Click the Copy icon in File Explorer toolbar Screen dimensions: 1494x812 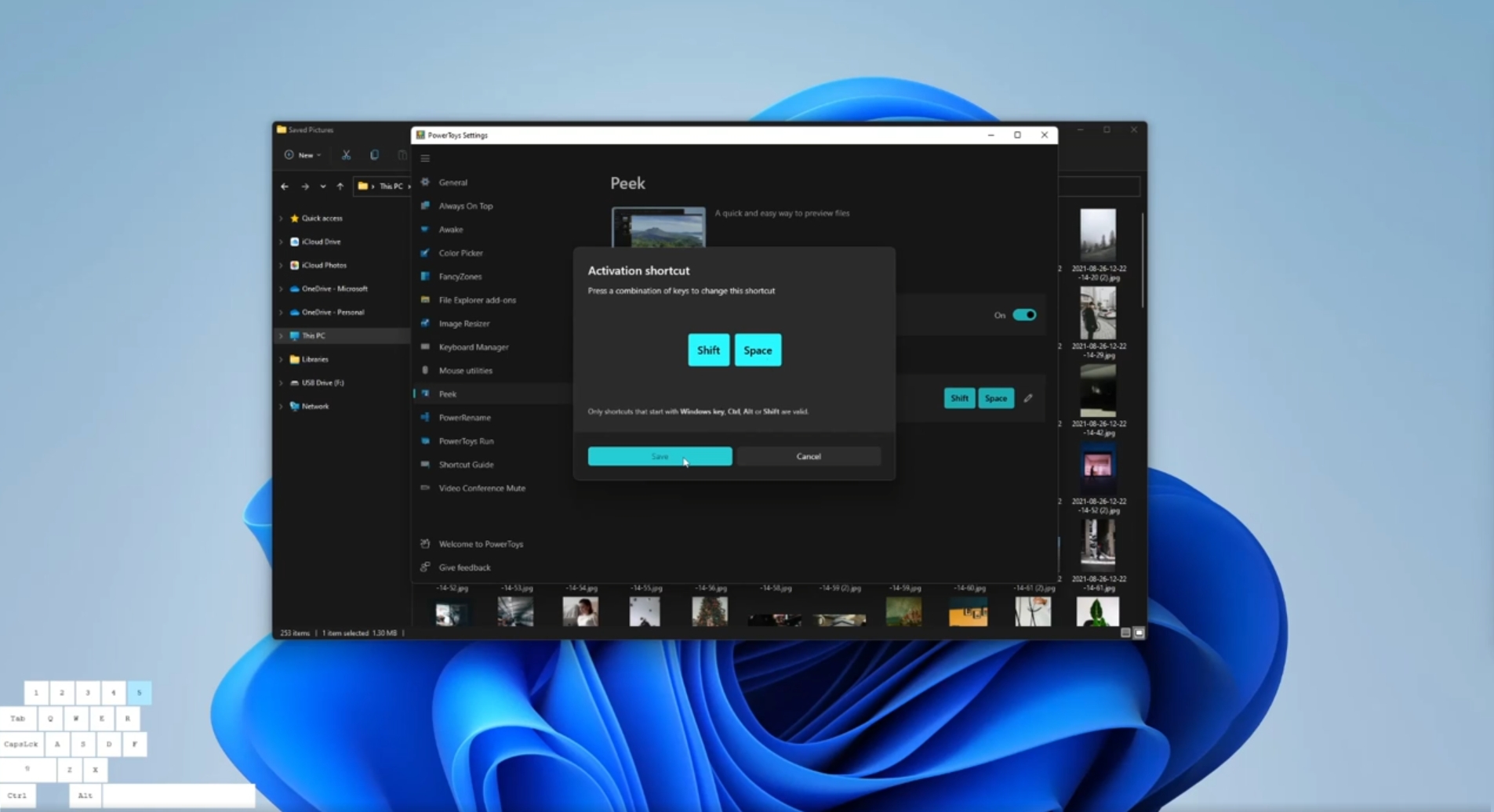374,155
